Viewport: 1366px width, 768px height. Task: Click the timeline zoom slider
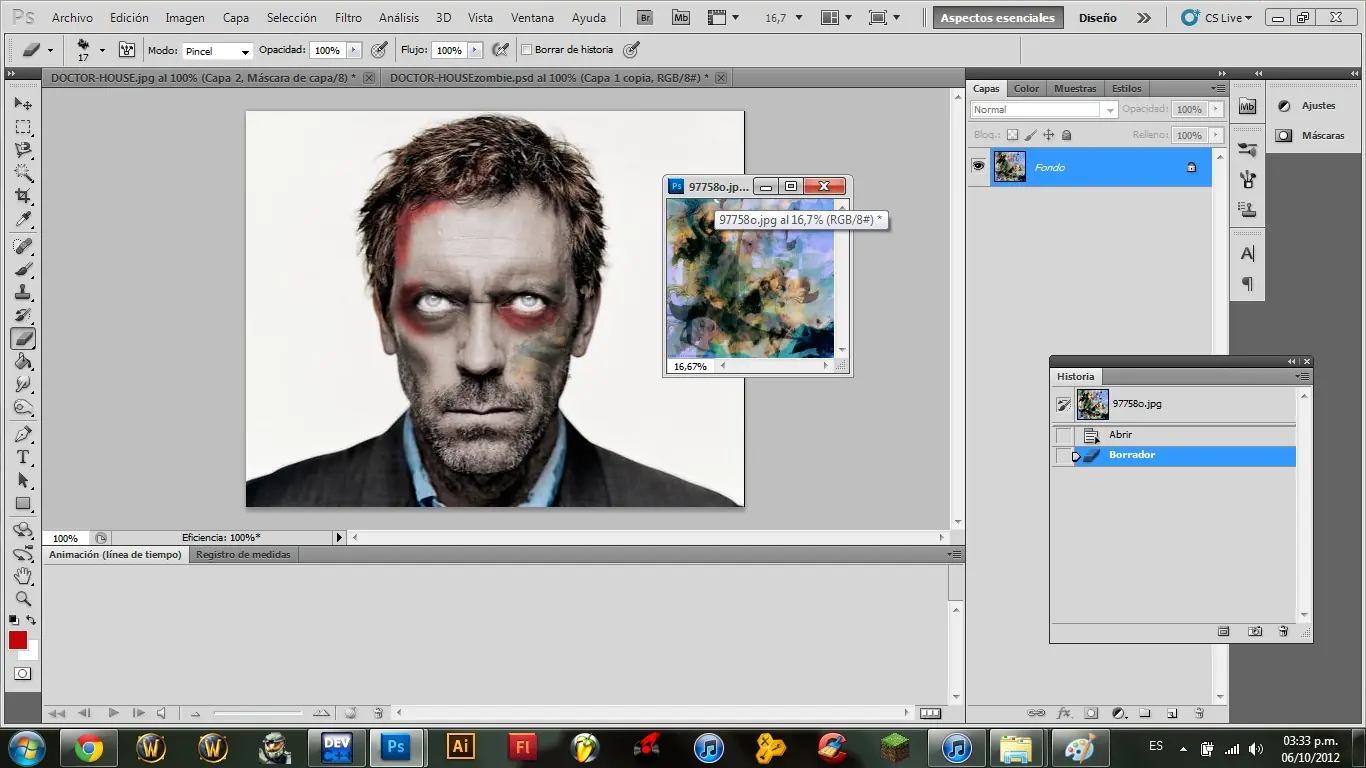click(258, 713)
